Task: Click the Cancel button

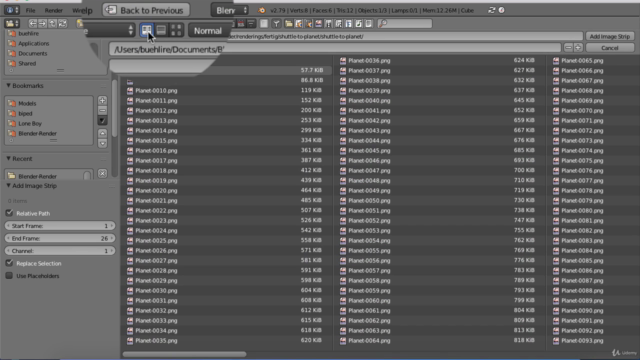Action: pyautogui.click(x=610, y=48)
